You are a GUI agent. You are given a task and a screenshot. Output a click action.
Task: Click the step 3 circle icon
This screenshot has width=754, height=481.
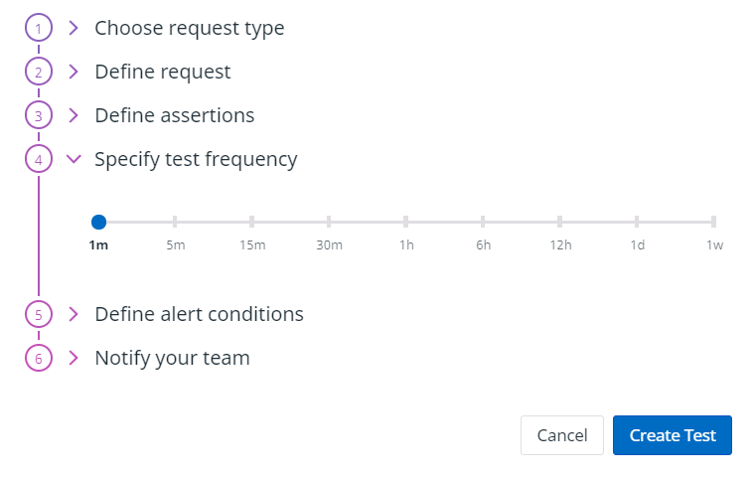[38, 115]
